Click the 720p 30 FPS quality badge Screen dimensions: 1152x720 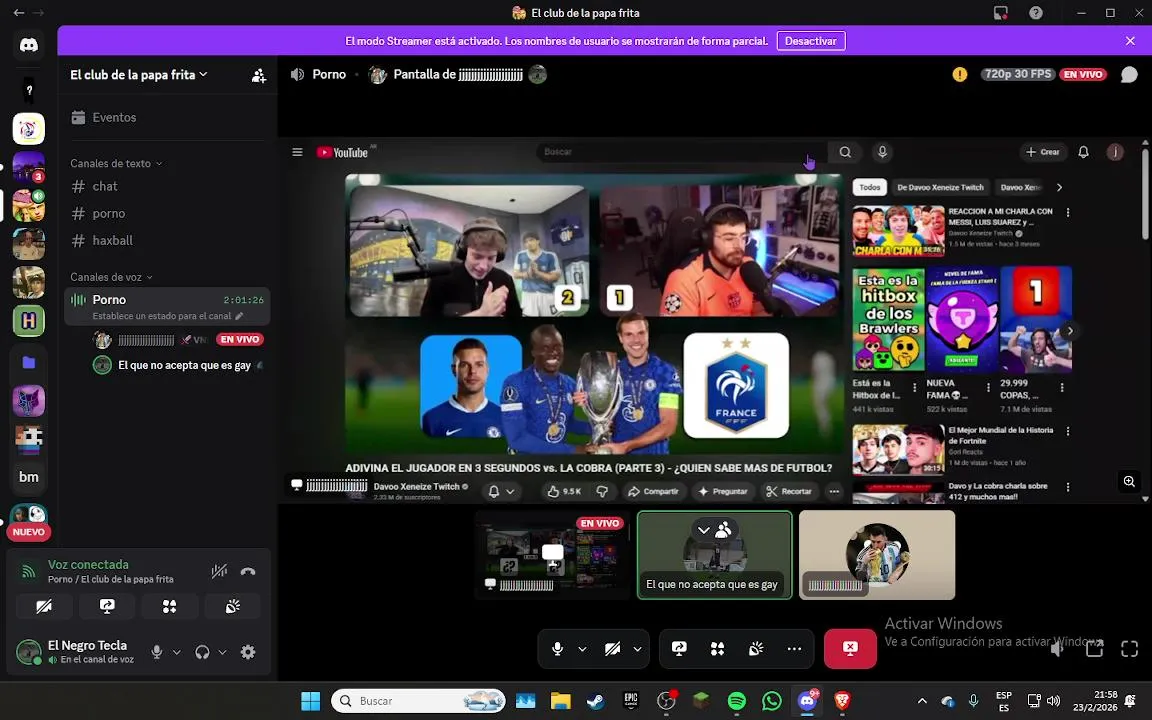(x=1018, y=74)
